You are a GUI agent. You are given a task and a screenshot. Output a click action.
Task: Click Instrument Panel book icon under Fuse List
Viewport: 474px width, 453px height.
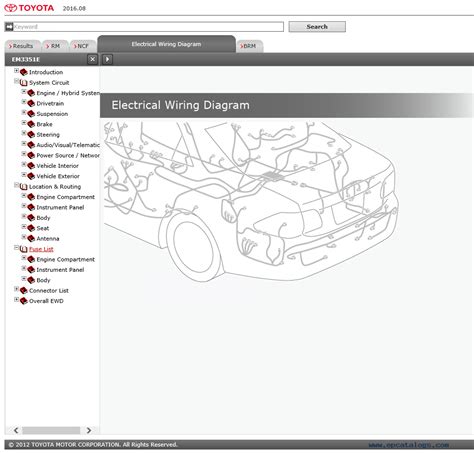tap(31, 270)
